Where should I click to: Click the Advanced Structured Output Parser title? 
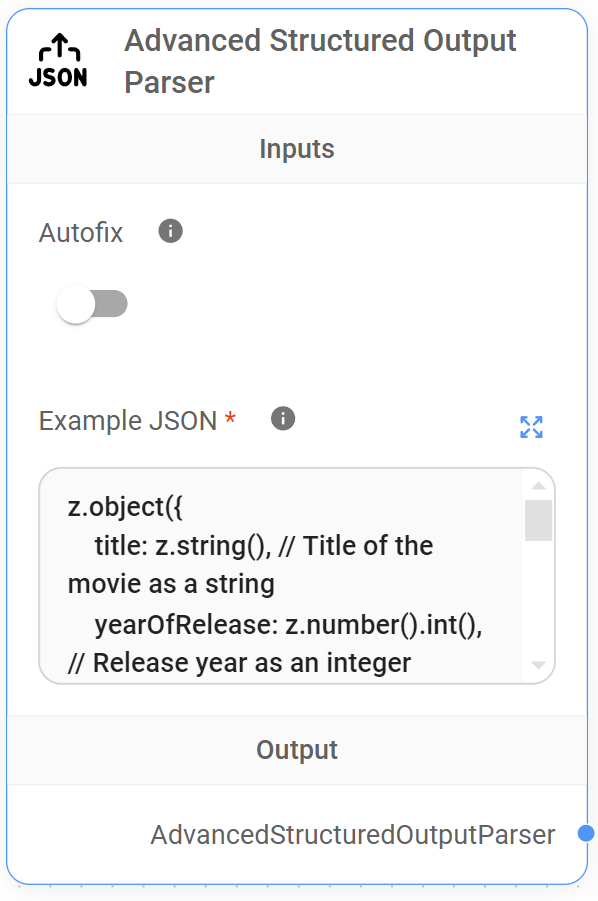(320, 60)
